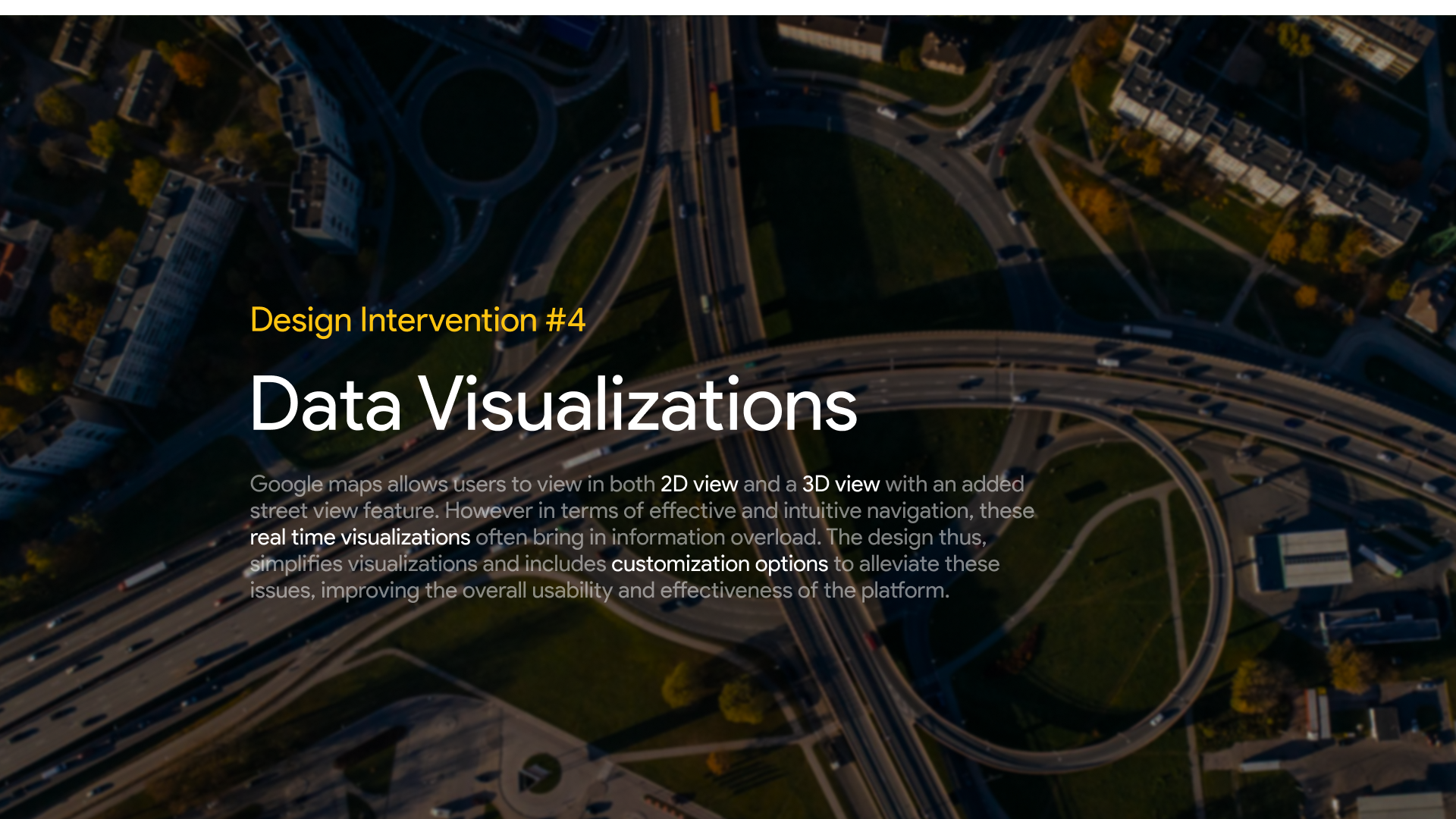Click the 'customization options' highlighted text
The image size is (1456, 819).
(x=719, y=563)
